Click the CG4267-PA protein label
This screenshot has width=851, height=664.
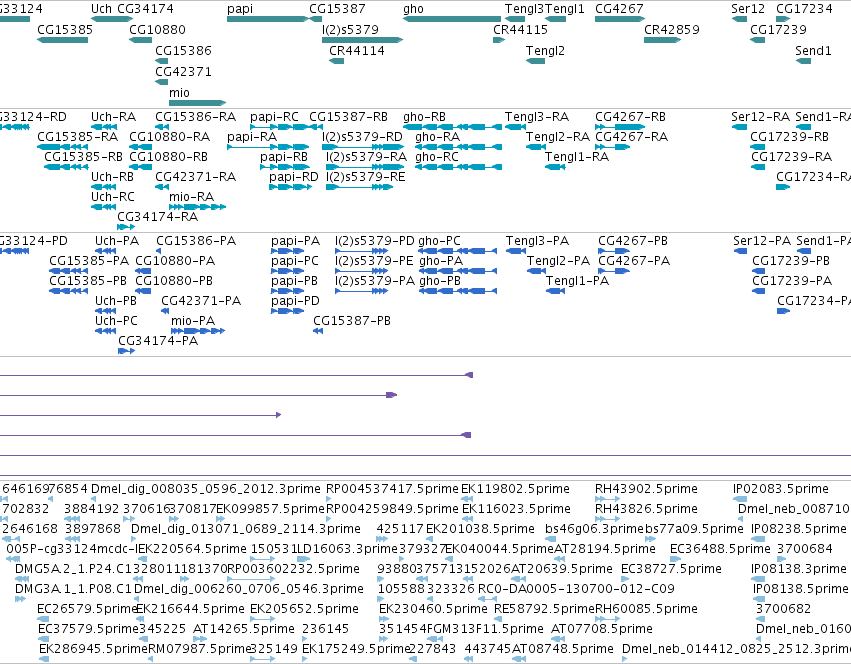click(x=634, y=261)
